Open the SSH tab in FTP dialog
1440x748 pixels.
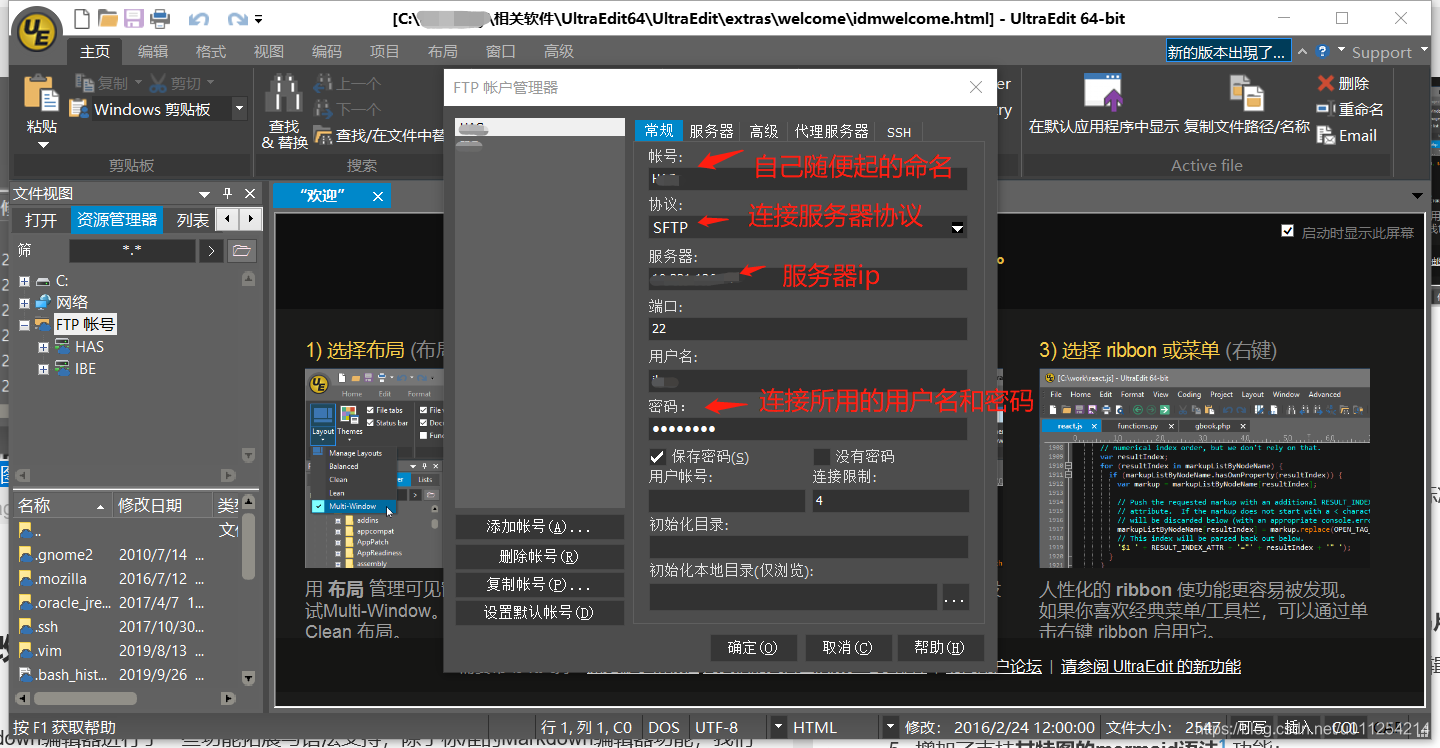[x=899, y=131]
